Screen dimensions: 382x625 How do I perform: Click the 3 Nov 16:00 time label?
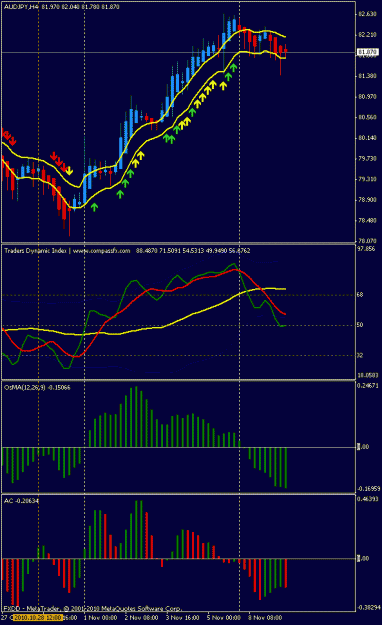[x=183, y=617]
